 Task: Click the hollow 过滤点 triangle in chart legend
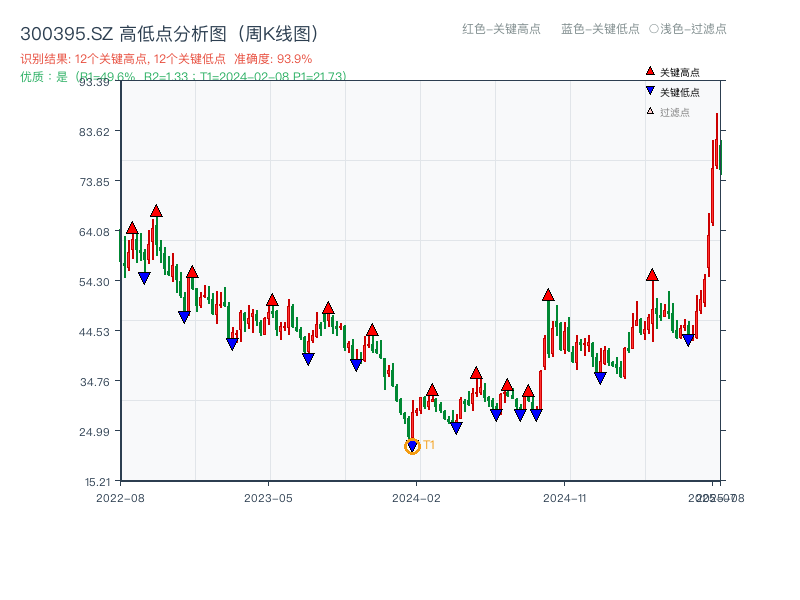pos(650,111)
